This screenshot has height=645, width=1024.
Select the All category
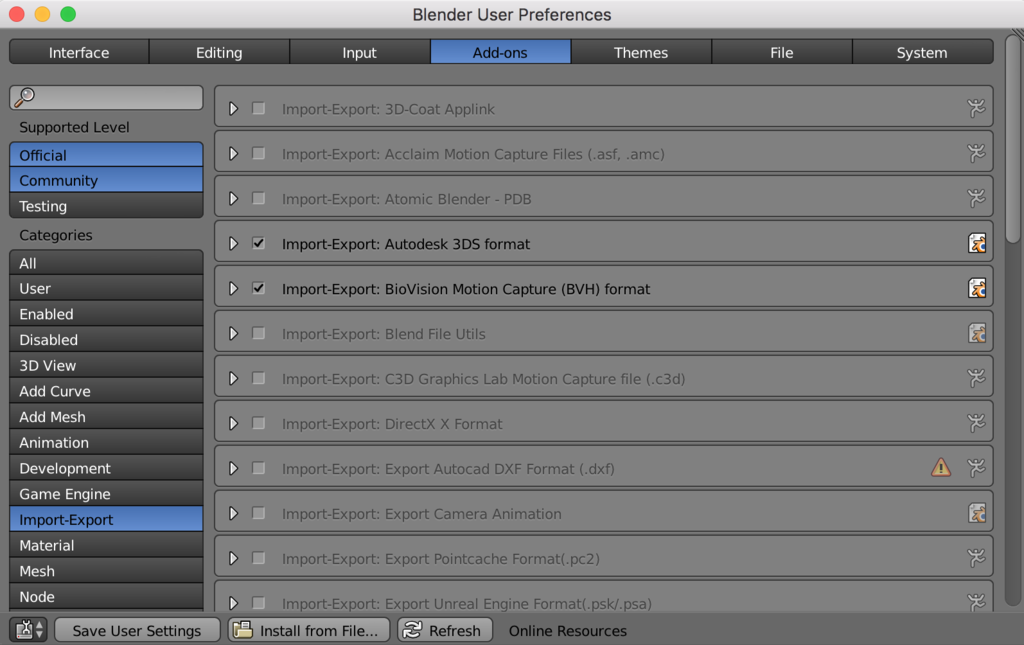[106, 263]
